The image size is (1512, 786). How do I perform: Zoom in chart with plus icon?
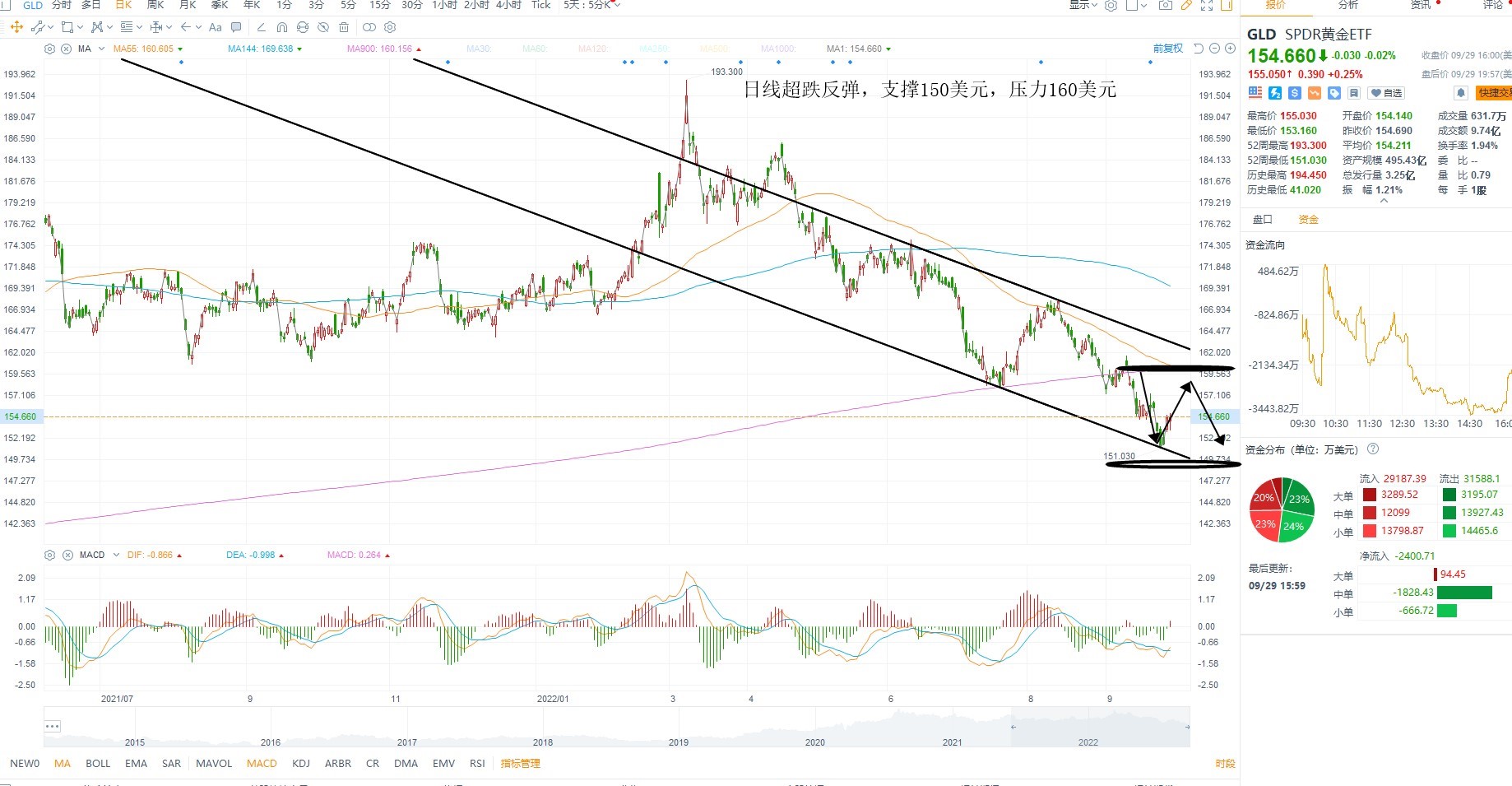1230,49
